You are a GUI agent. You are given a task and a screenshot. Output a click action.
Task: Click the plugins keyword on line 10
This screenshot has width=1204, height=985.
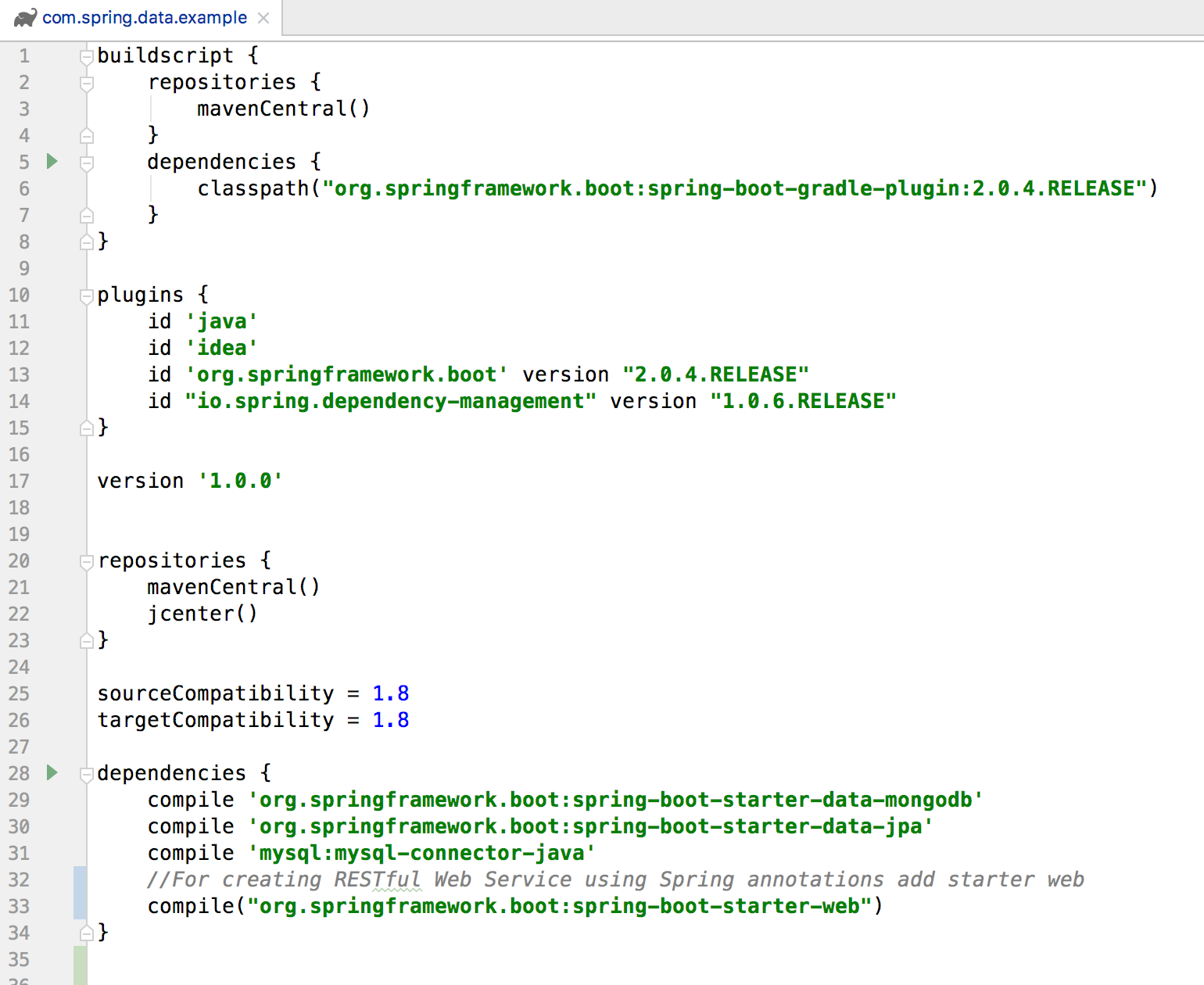141,295
